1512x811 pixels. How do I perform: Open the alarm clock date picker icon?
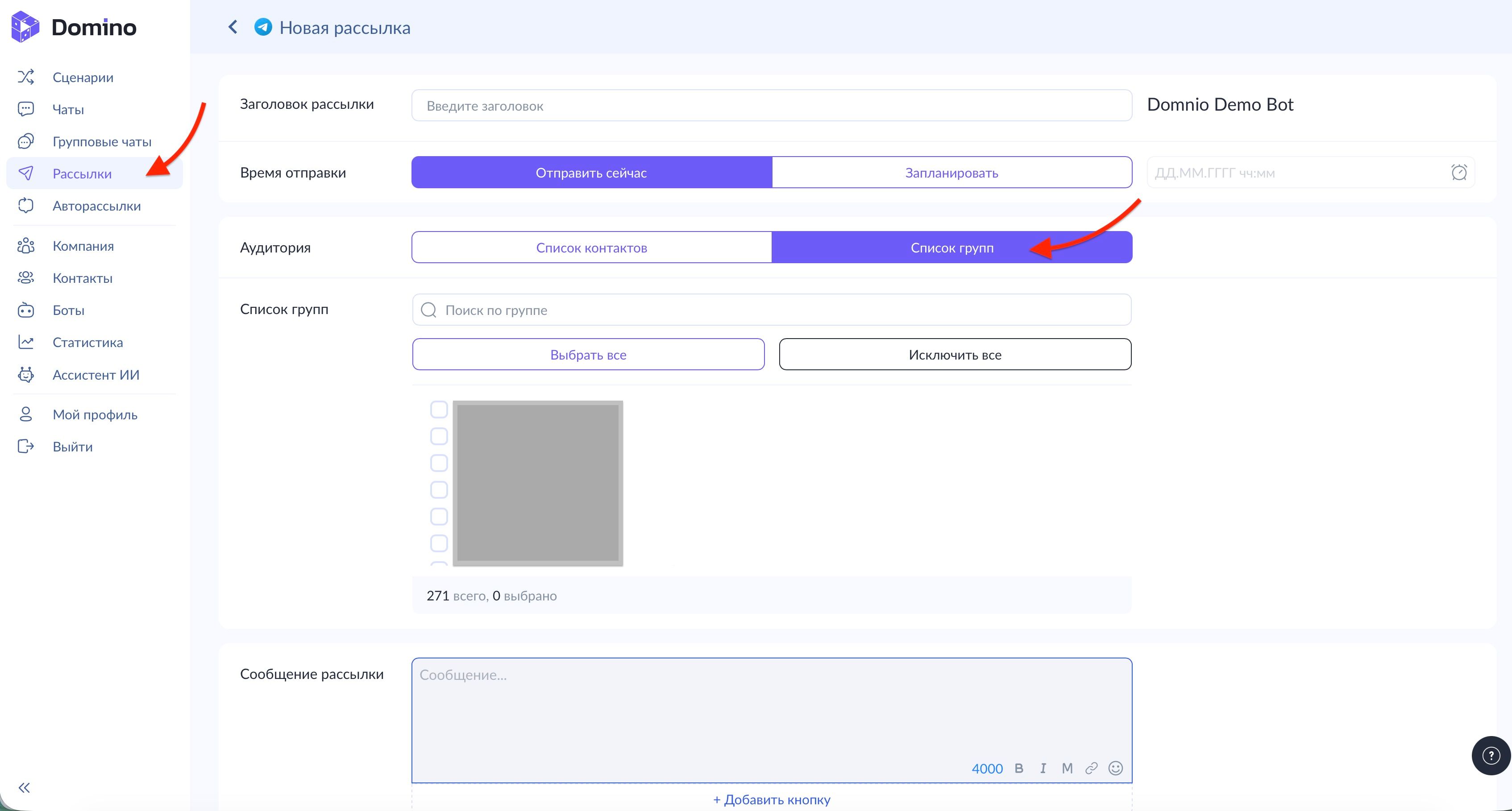pyautogui.click(x=1459, y=173)
